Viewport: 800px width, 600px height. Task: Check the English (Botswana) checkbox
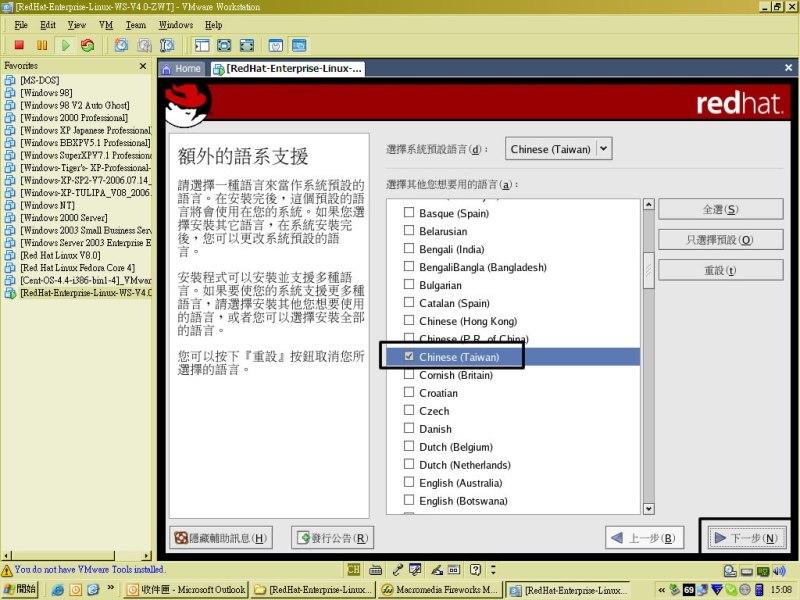(409, 499)
